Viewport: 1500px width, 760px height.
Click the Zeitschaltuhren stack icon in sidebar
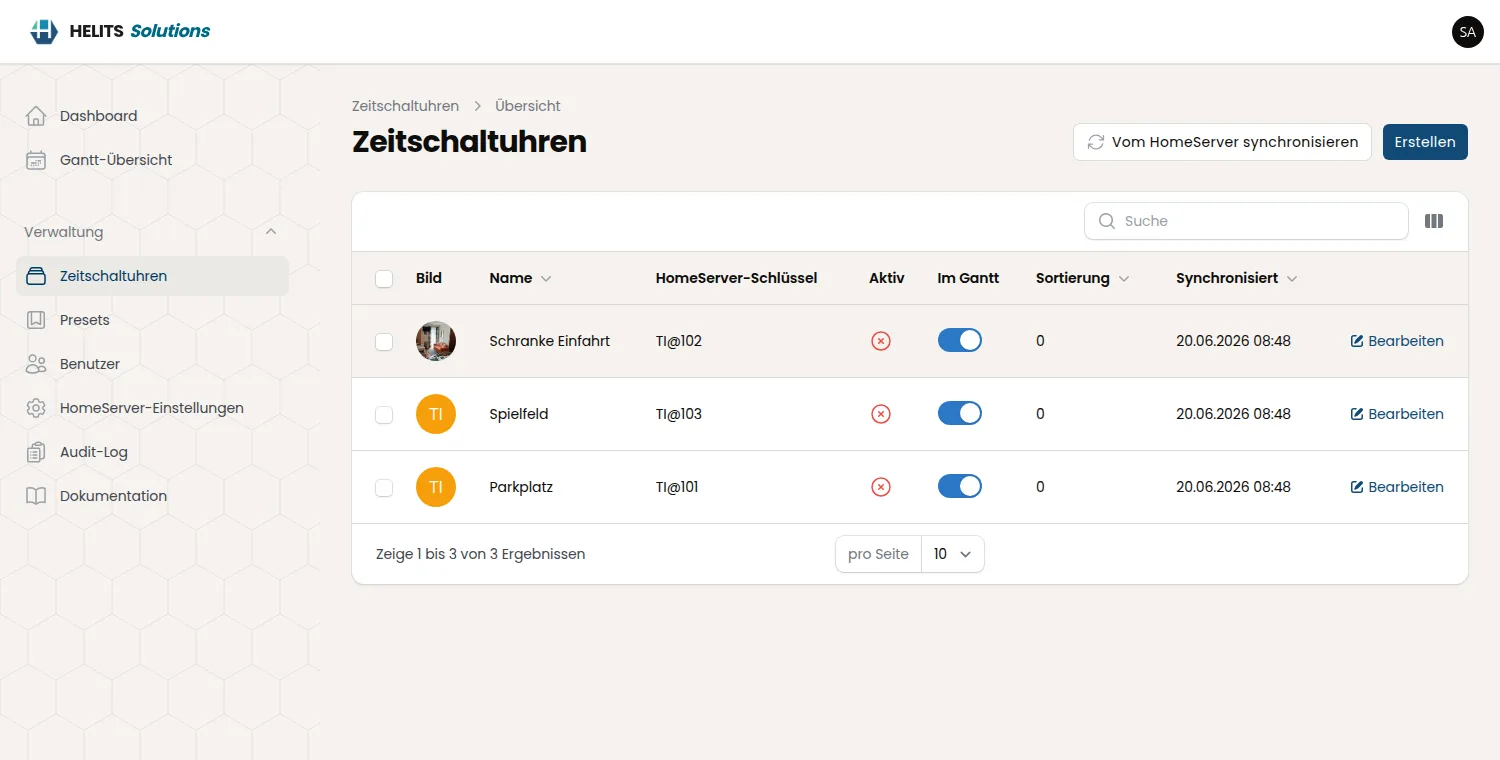click(x=36, y=276)
